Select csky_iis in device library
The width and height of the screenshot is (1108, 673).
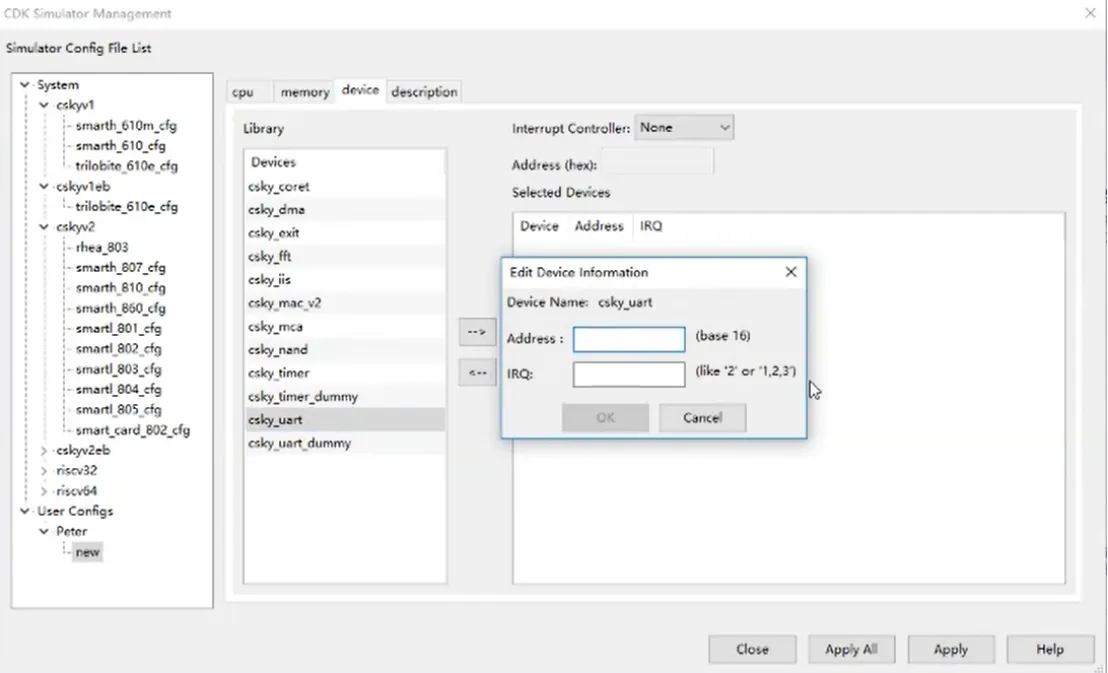point(345,280)
